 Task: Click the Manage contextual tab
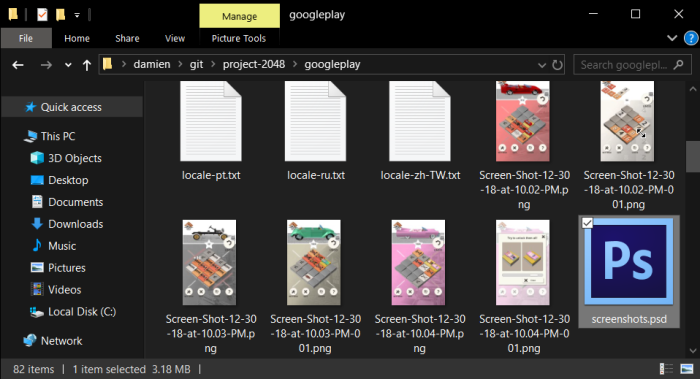pyautogui.click(x=239, y=16)
